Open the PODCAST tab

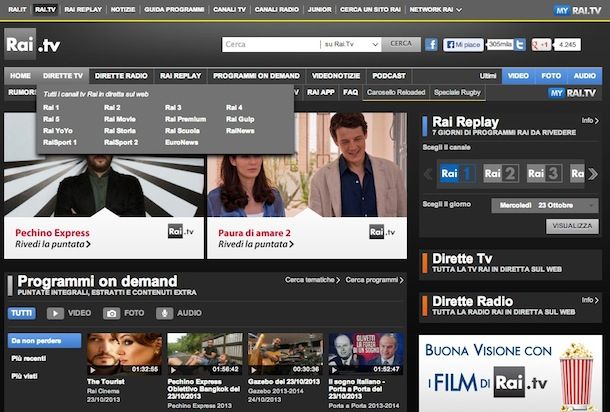tap(389, 76)
